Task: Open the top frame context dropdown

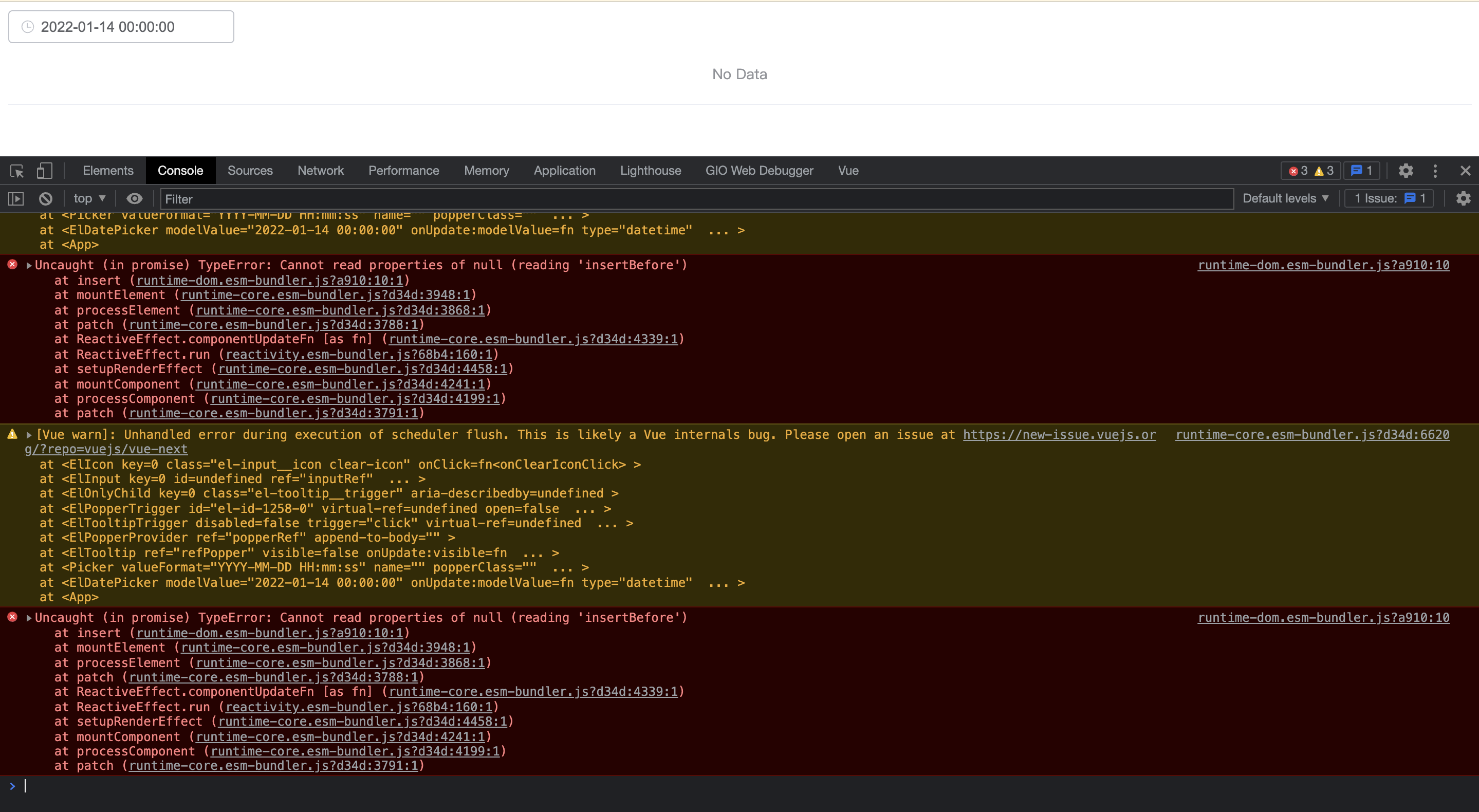Action: tap(88, 198)
